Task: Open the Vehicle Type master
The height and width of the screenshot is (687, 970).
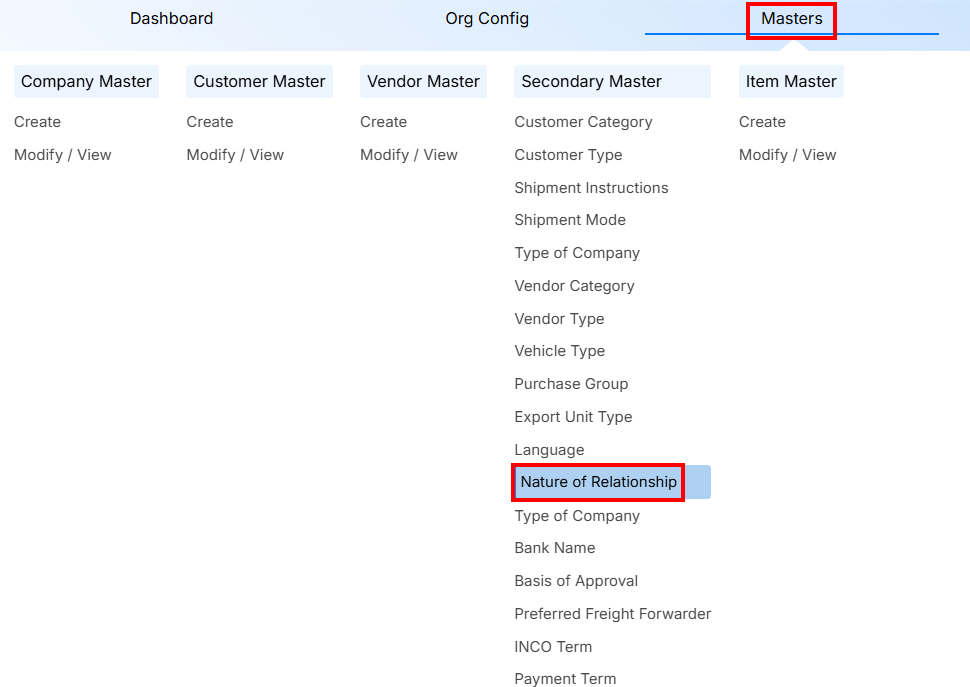Action: click(x=559, y=351)
